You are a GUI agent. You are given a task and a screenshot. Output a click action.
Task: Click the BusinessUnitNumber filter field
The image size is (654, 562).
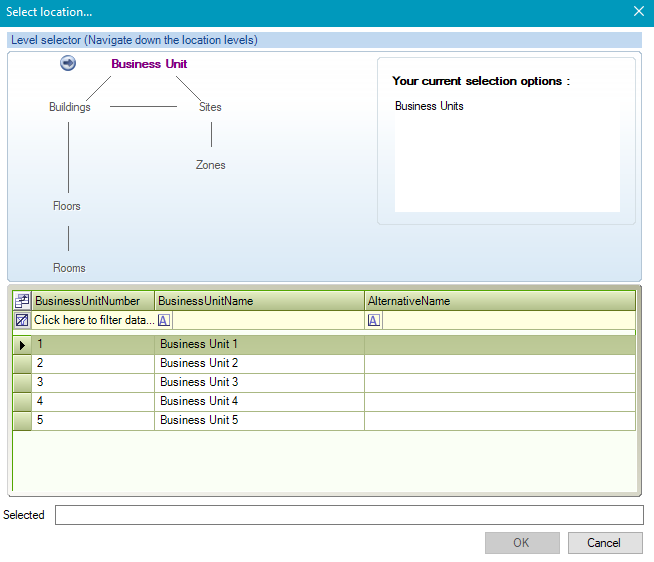coord(94,320)
